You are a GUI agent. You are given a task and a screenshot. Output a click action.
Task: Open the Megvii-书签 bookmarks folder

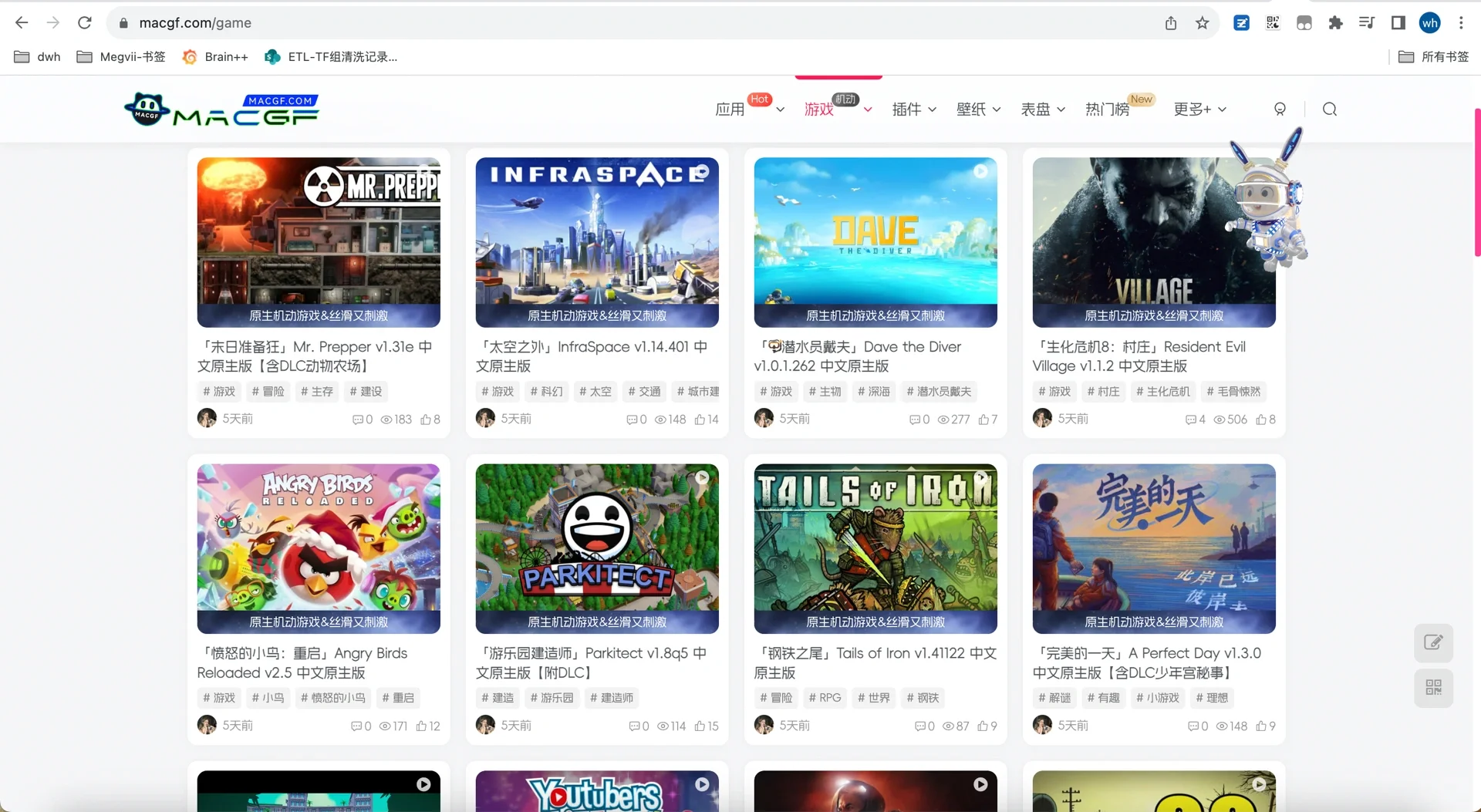tap(120, 56)
